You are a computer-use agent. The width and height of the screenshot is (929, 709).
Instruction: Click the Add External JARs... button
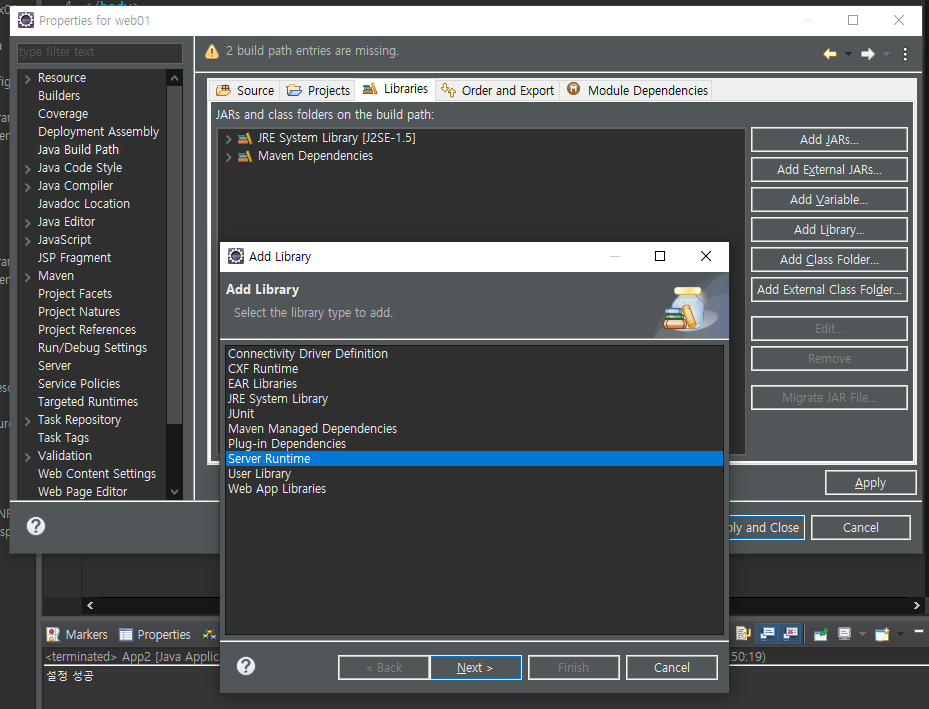(x=829, y=169)
